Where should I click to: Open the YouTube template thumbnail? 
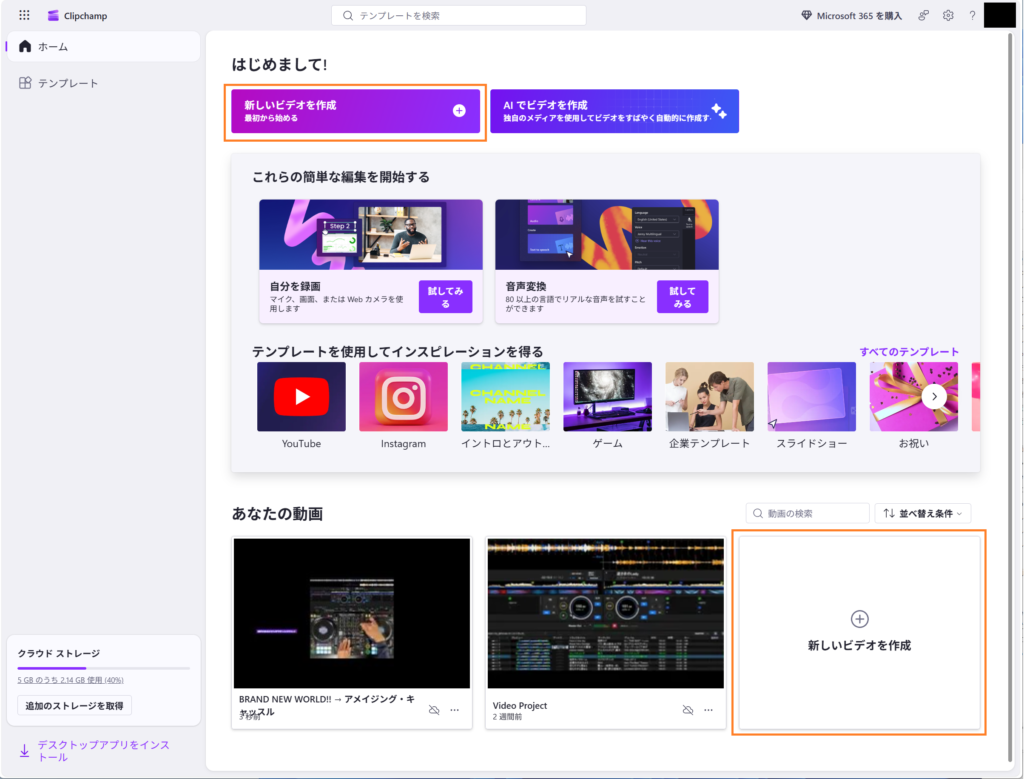[x=301, y=397]
